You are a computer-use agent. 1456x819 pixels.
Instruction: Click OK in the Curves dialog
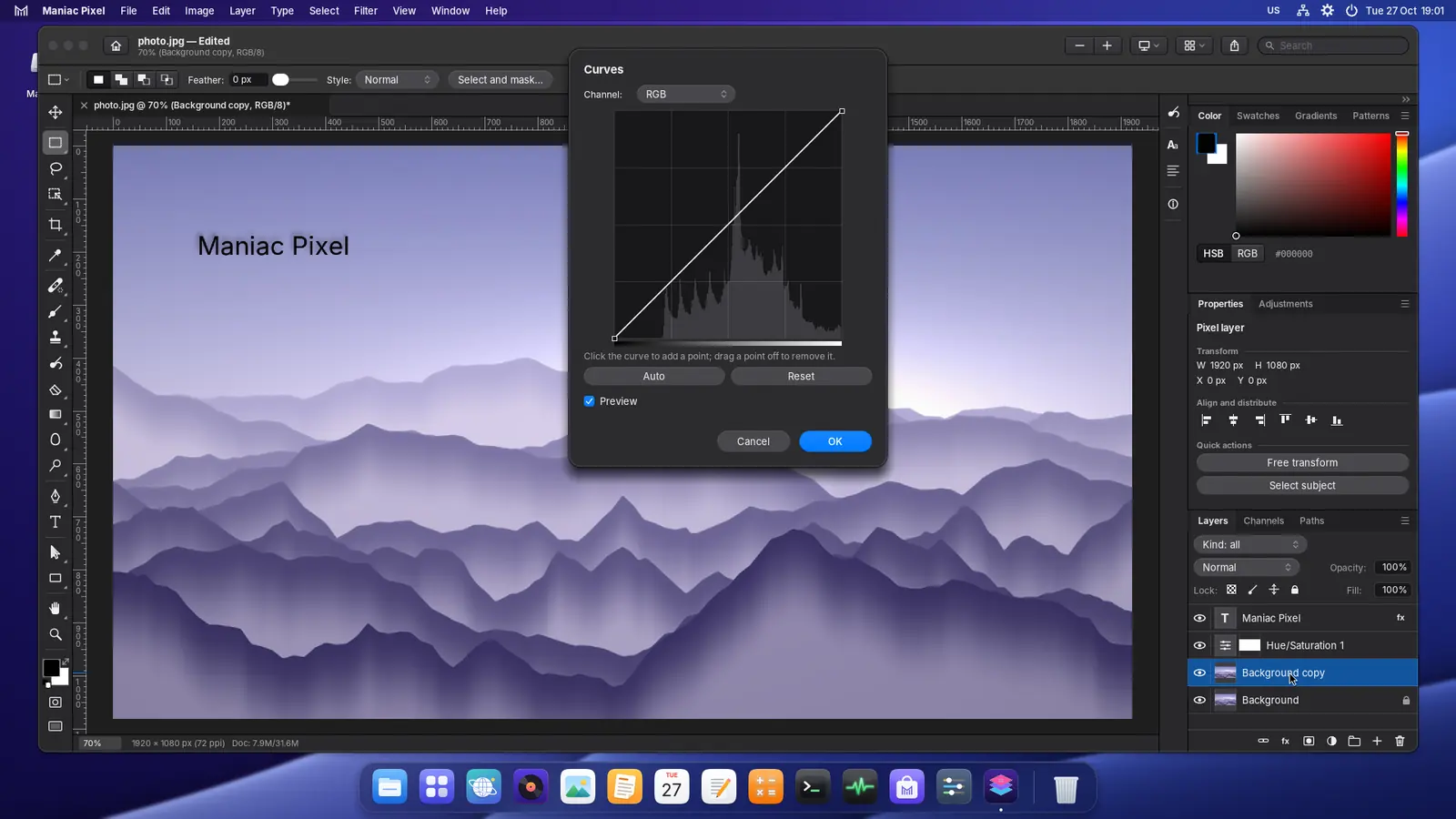click(835, 441)
